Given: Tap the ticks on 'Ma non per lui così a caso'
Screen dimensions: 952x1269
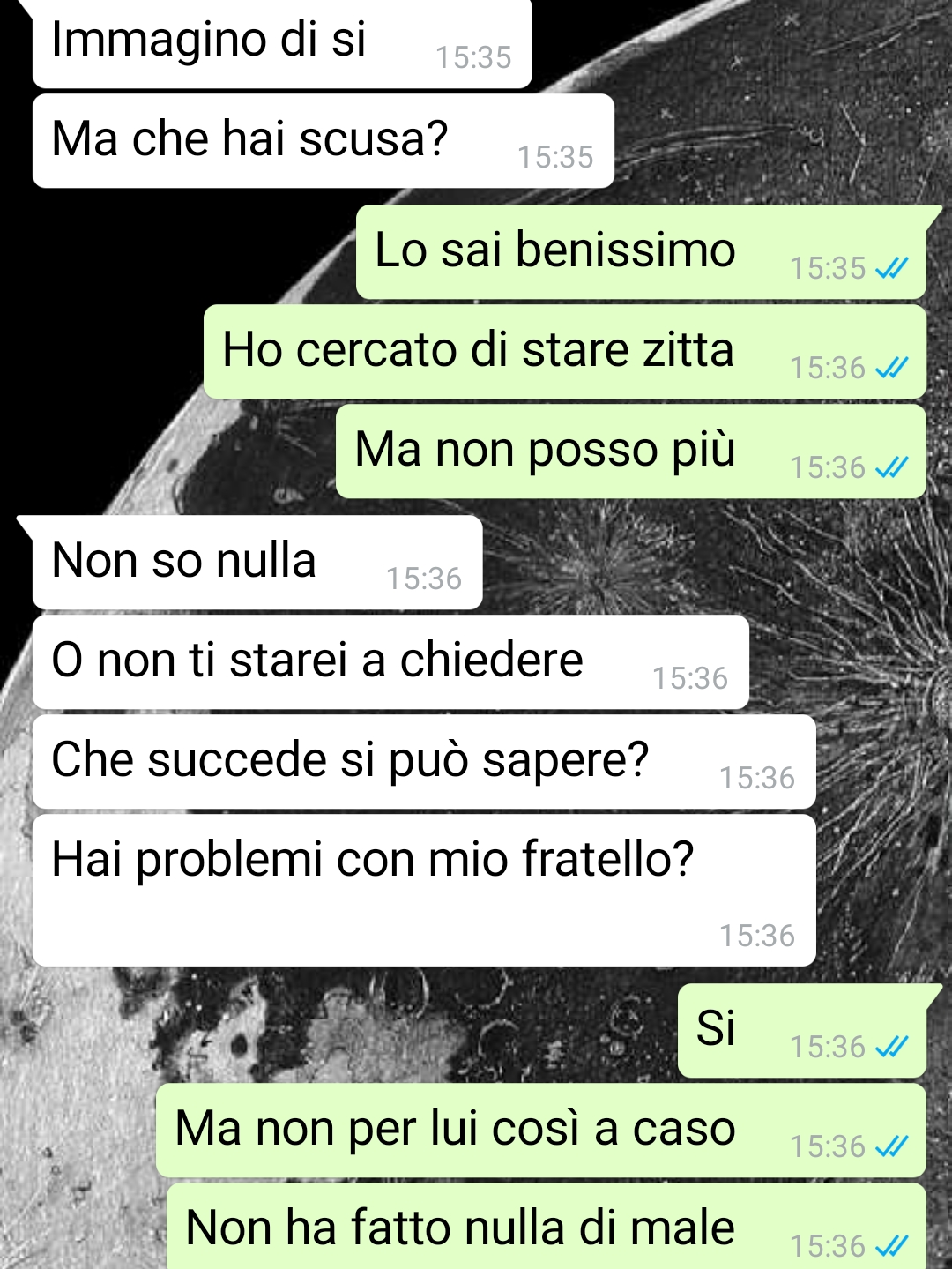Looking at the screenshot, I should [x=891, y=1146].
